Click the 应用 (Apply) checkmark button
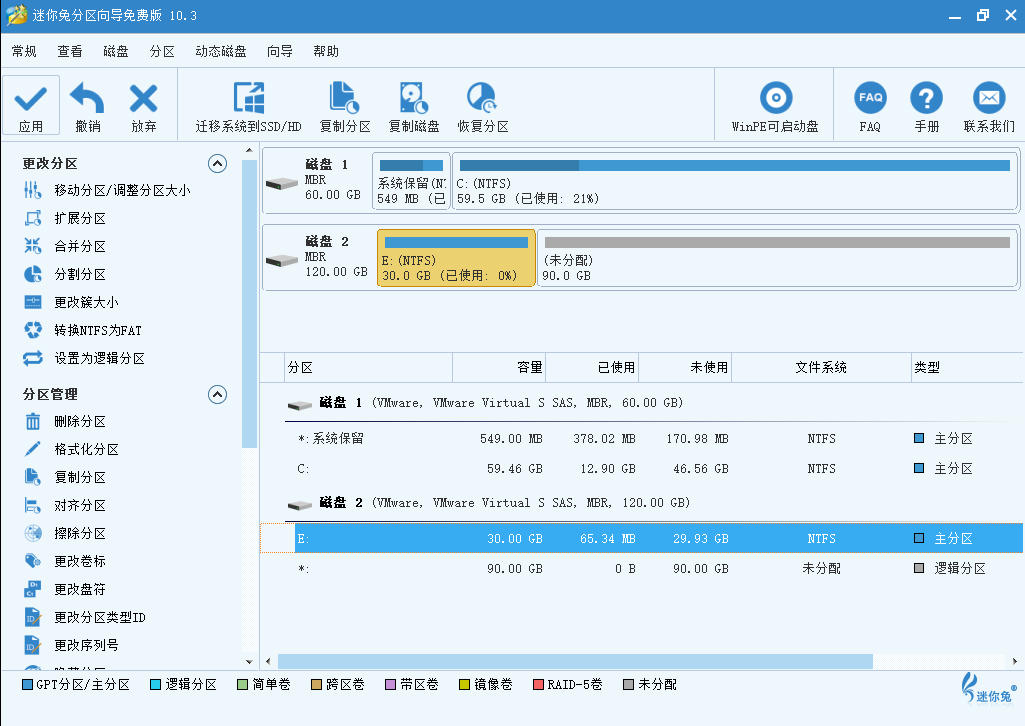The image size is (1025, 726). (x=31, y=105)
